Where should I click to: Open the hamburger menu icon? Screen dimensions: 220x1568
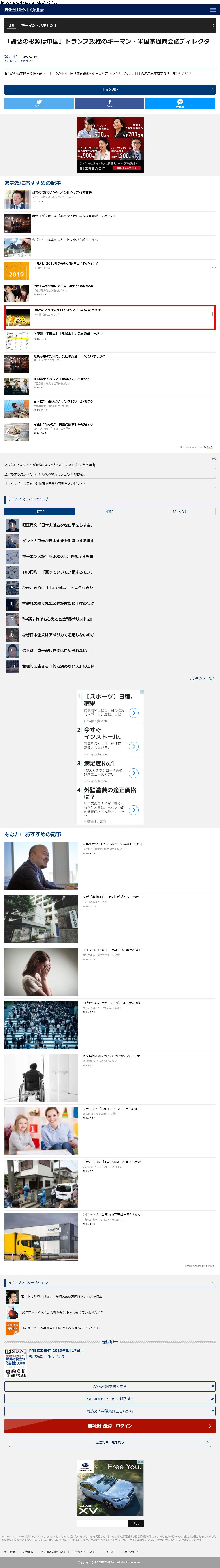[x=213, y=10]
